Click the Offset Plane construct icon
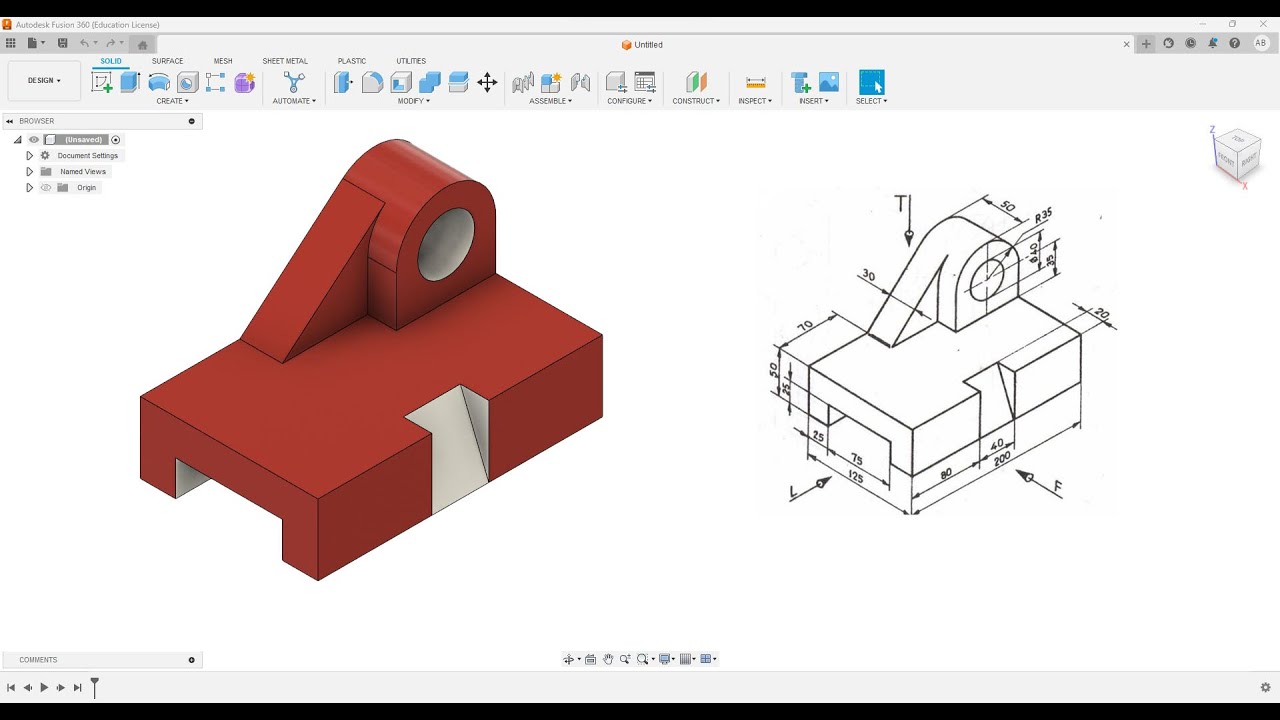Viewport: 1280px width, 720px height. click(x=696, y=83)
